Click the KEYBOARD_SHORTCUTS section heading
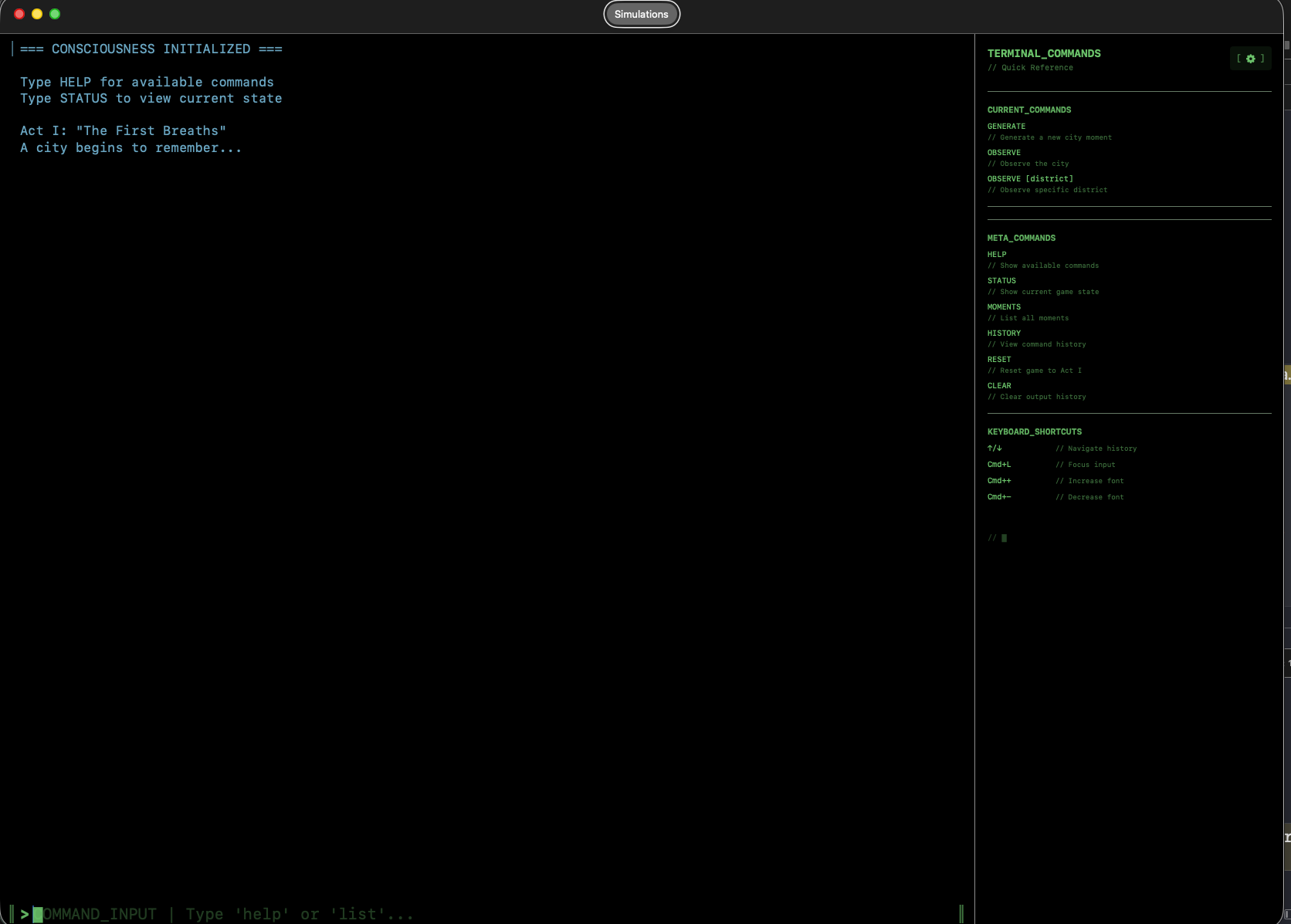Image resolution: width=1291 pixels, height=924 pixels. click(1035, 432)
